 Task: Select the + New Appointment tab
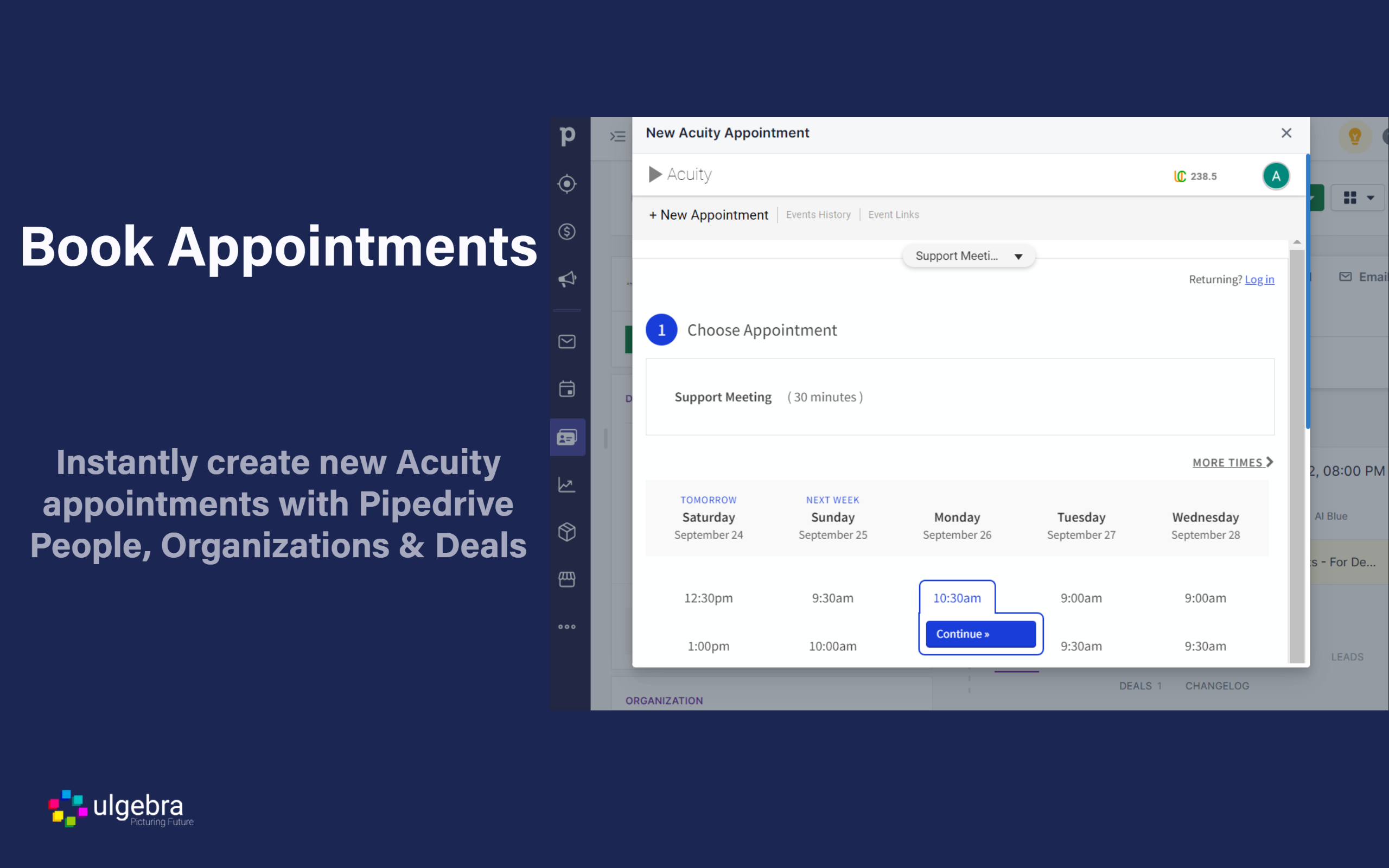(x=708, y=215)
